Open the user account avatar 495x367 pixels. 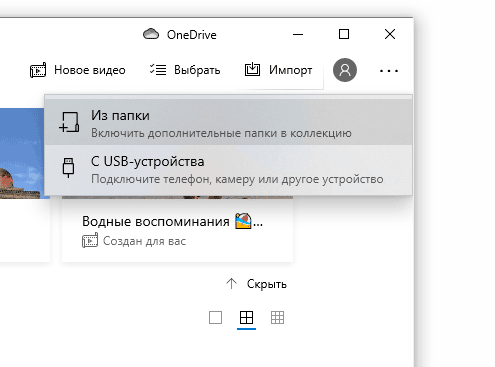coord(345,70)
